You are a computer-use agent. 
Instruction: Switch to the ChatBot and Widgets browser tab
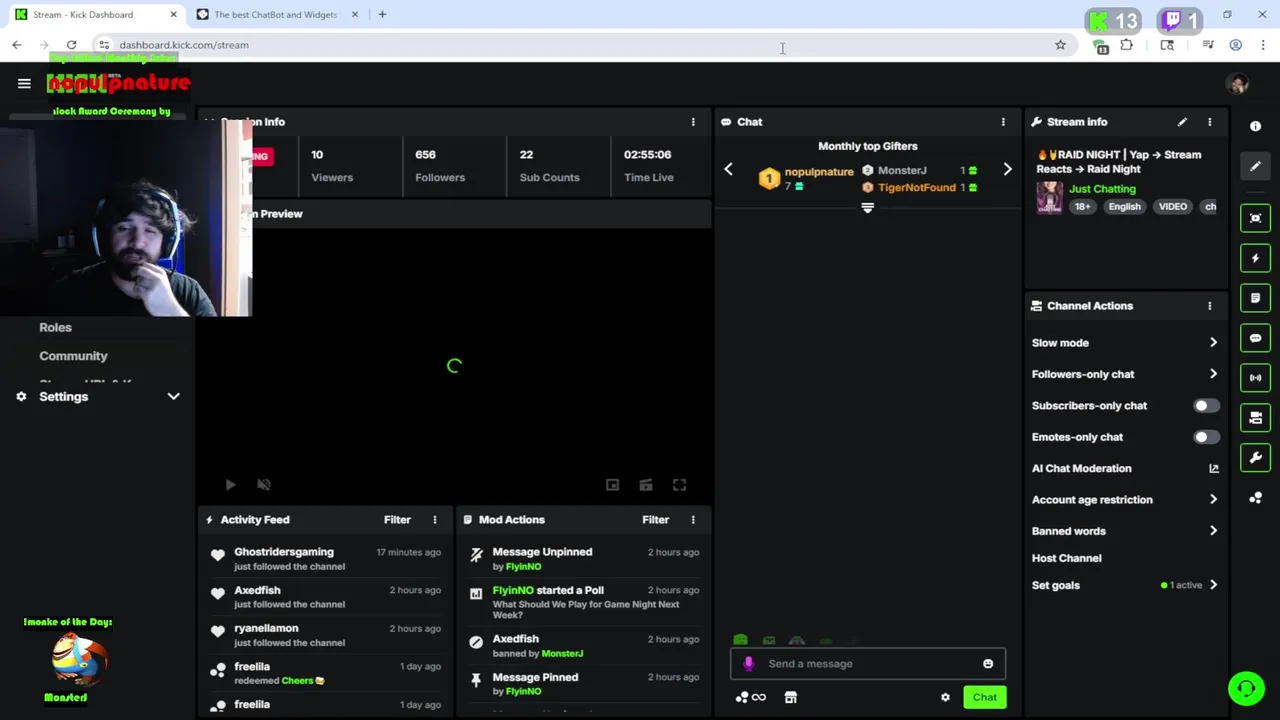pos(276,15)
